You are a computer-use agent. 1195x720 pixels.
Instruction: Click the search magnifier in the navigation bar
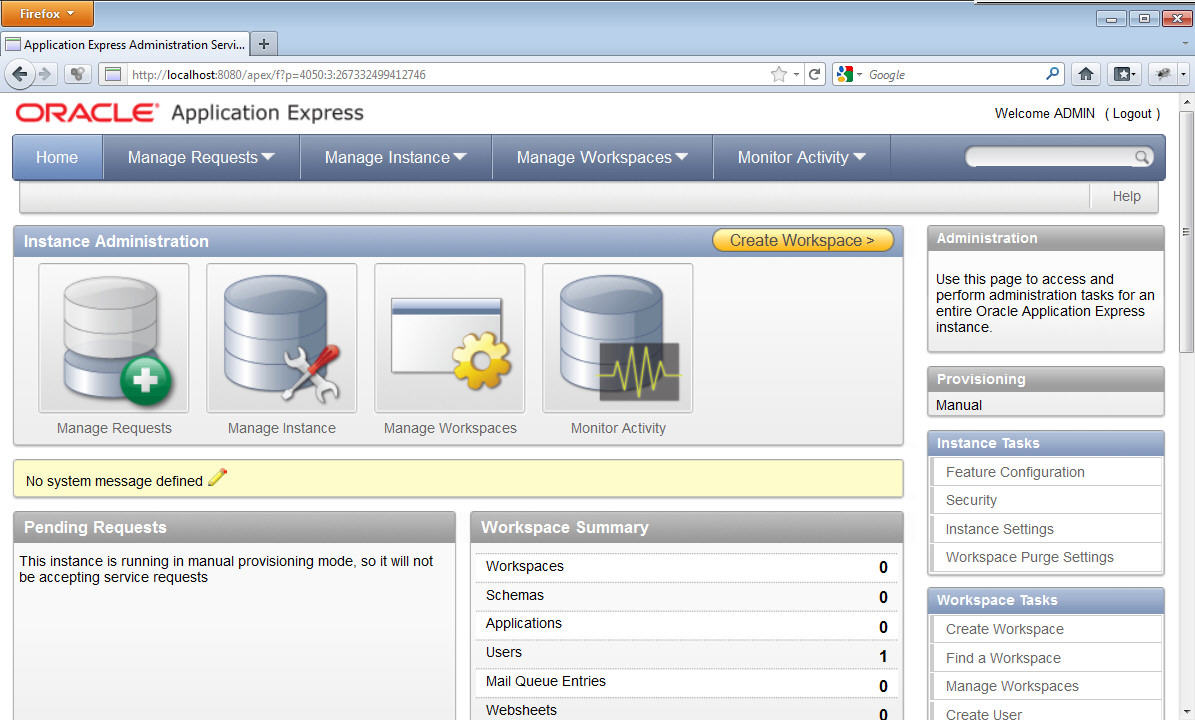[1142, 157]
